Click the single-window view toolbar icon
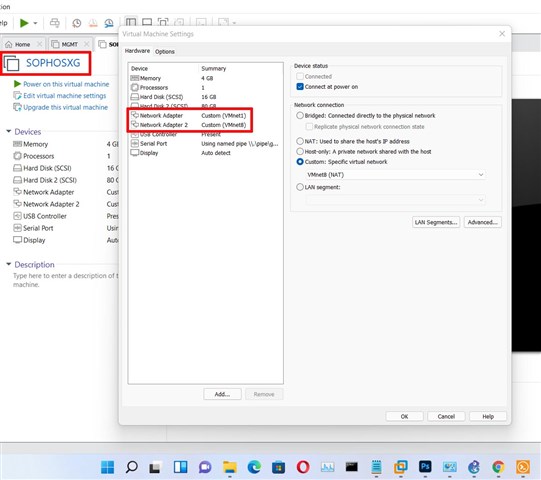 click(147, 23)
